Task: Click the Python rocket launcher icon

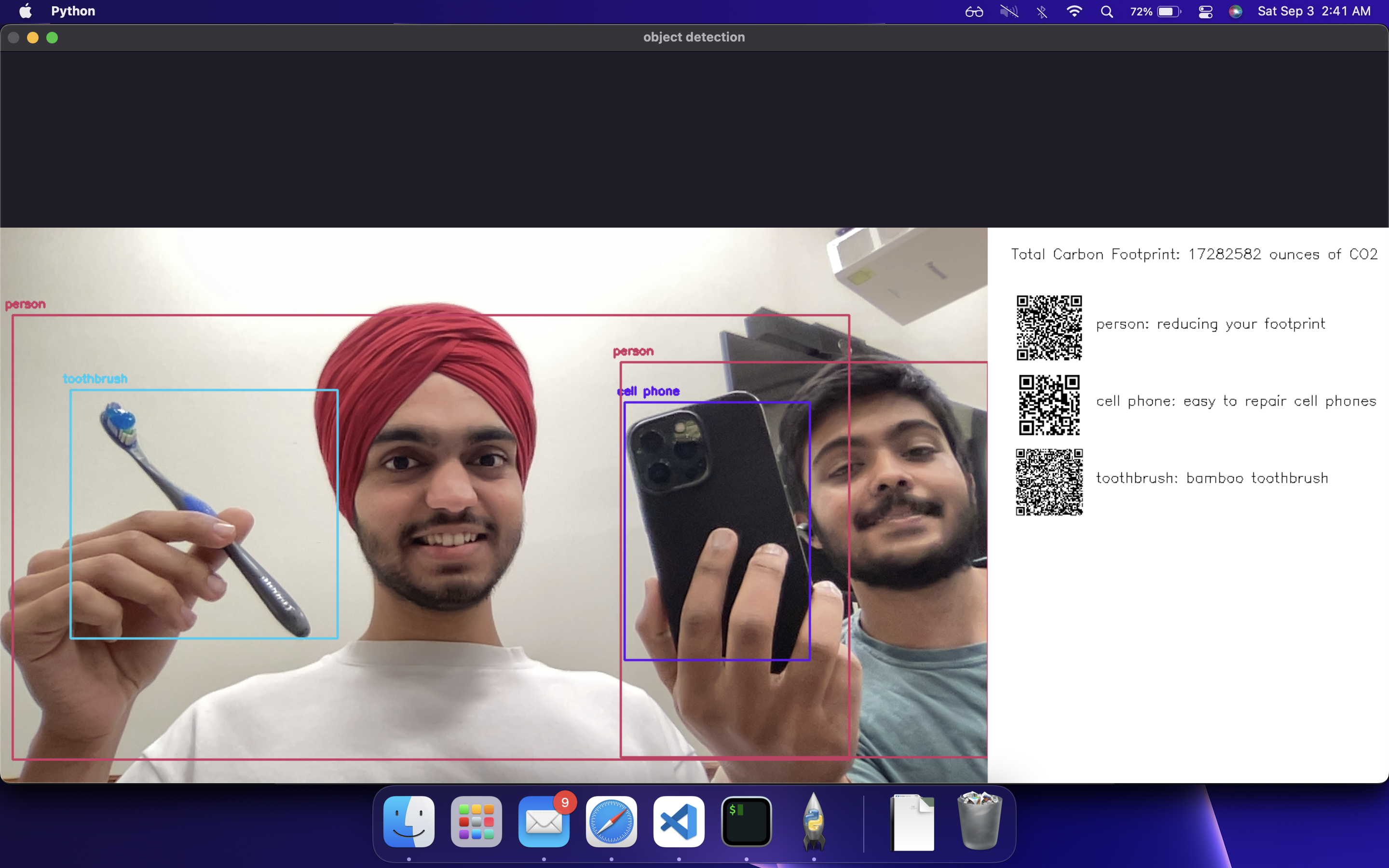Action: [813, 822]
